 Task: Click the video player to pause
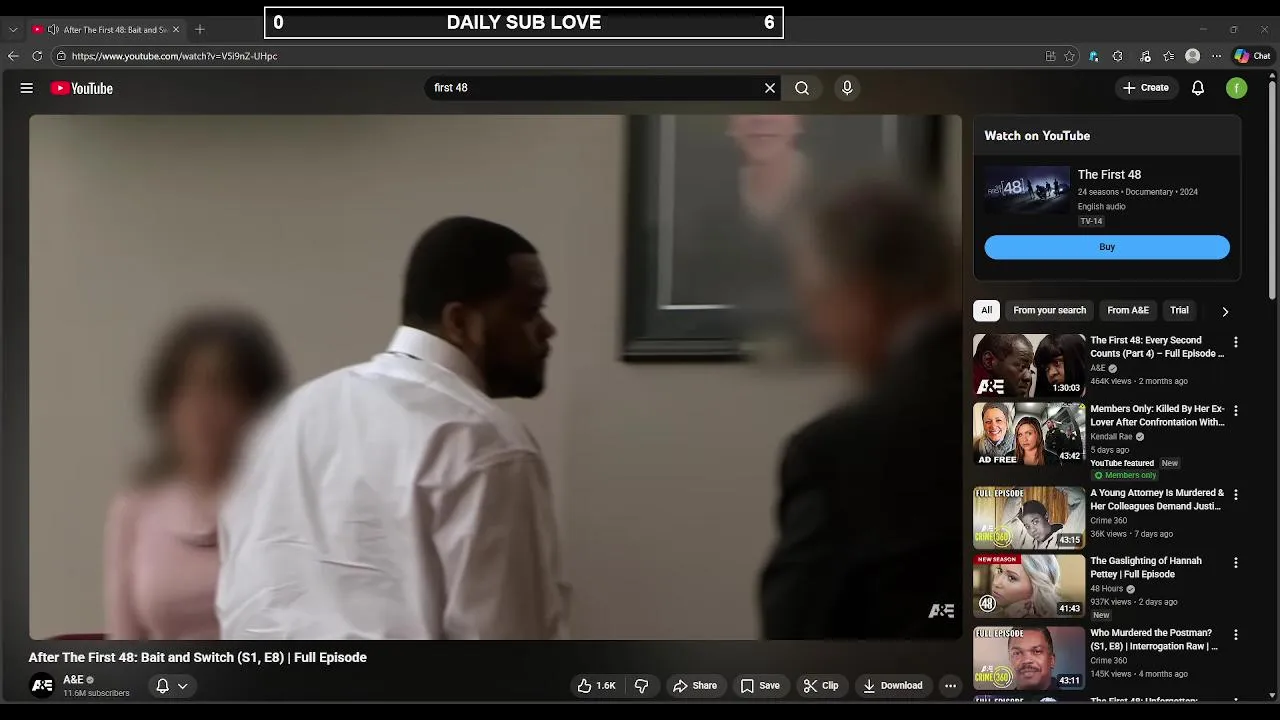(495, 377)
